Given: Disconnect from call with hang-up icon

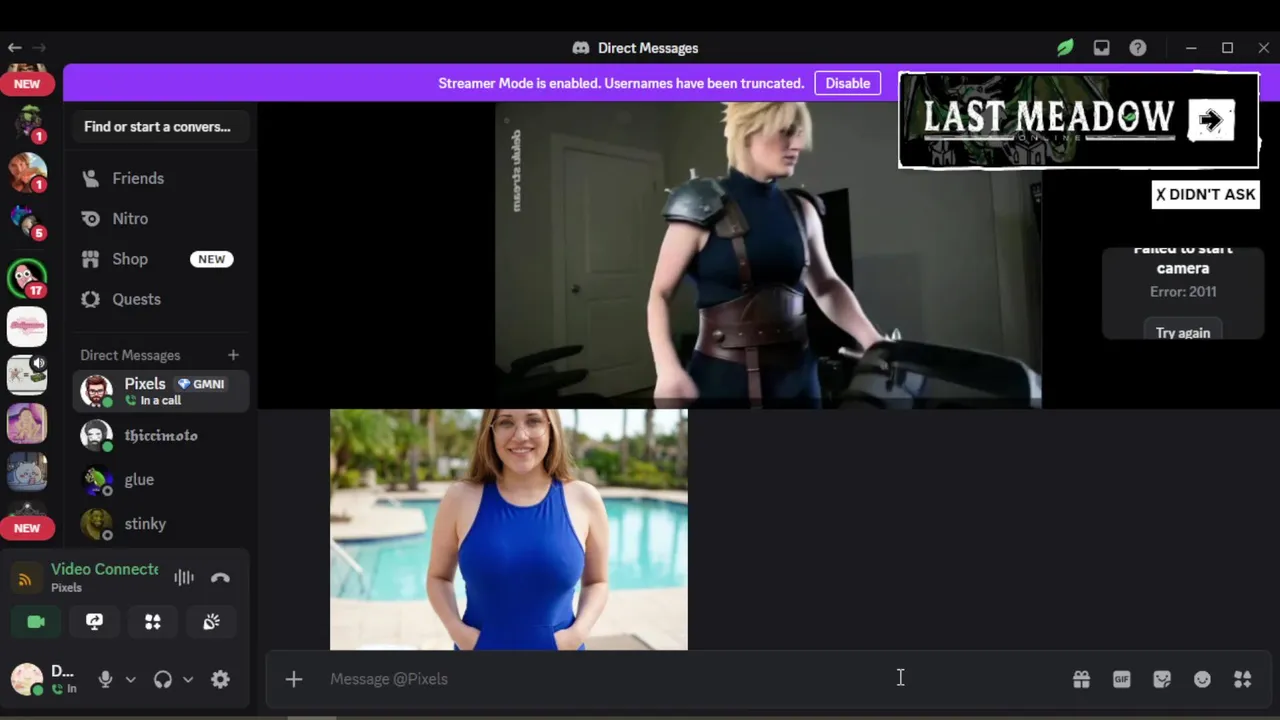Looking at the screenshot, I should pyautogui.click(x=220, y=577).
